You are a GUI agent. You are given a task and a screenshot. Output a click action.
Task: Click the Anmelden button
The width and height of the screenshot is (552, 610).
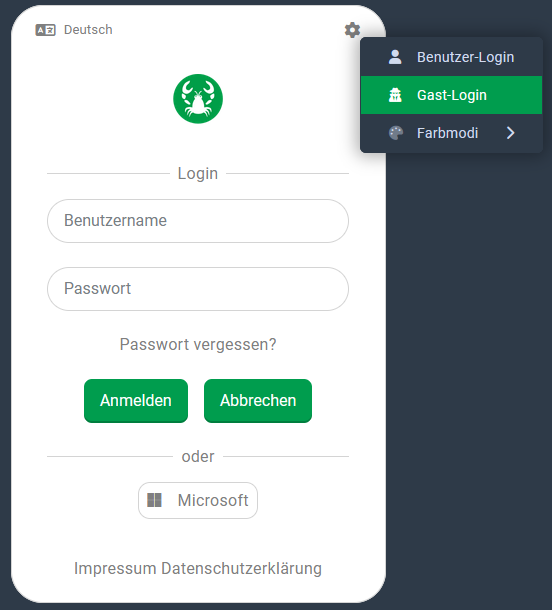(136, 401)
